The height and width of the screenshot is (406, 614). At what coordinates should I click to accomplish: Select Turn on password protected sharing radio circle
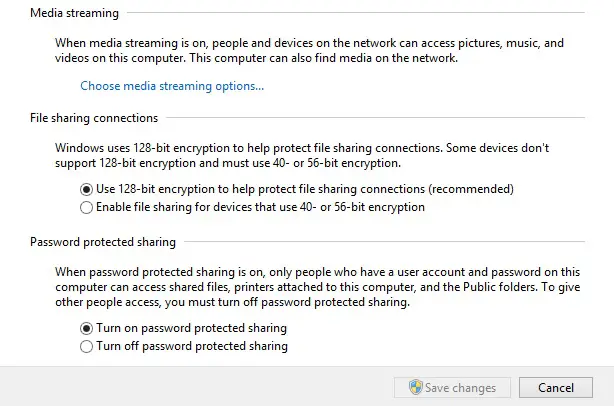(x=86, y=328)
